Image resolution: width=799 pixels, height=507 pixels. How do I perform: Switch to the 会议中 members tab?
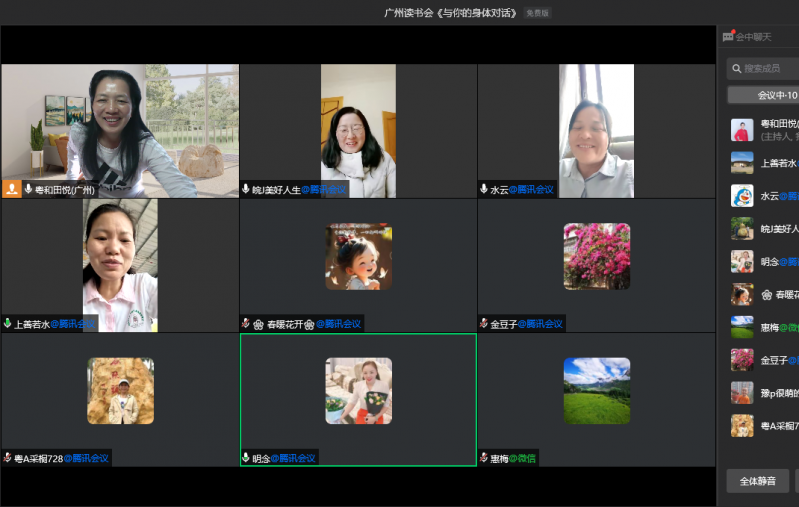(x=764, y=96)
